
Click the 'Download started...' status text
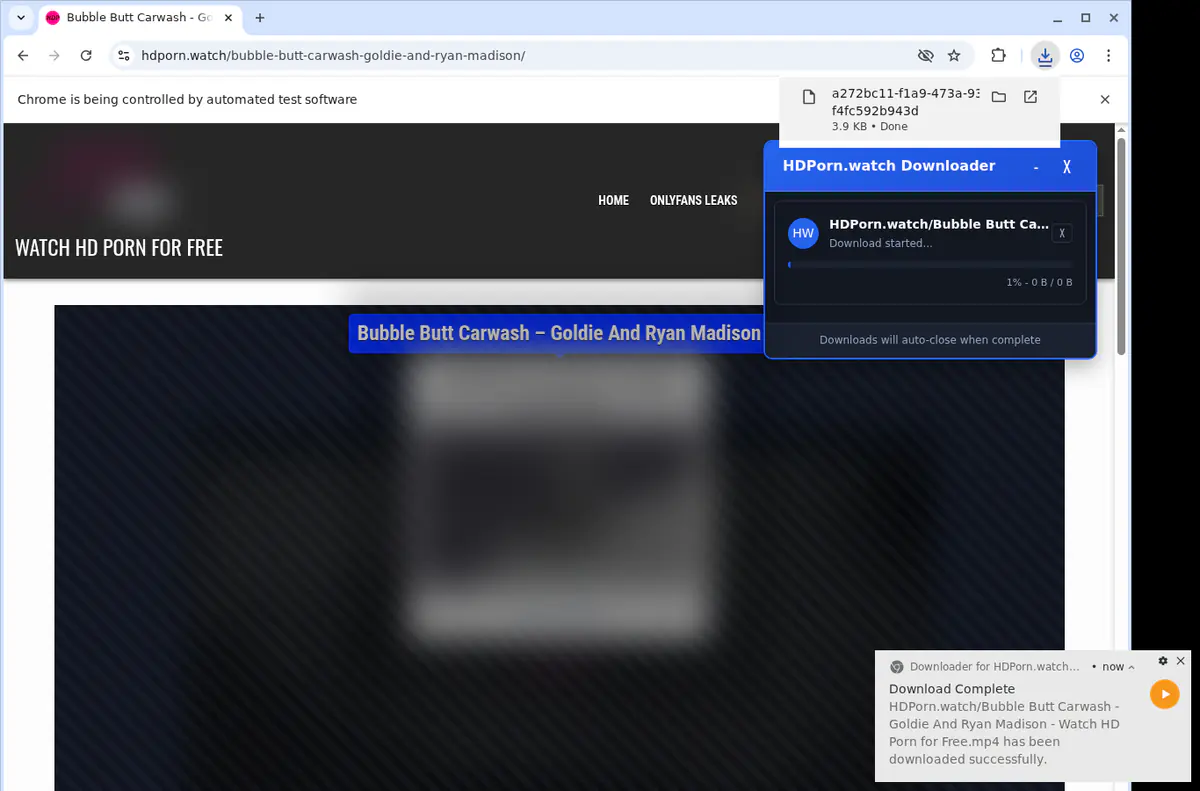pos(881,243)
